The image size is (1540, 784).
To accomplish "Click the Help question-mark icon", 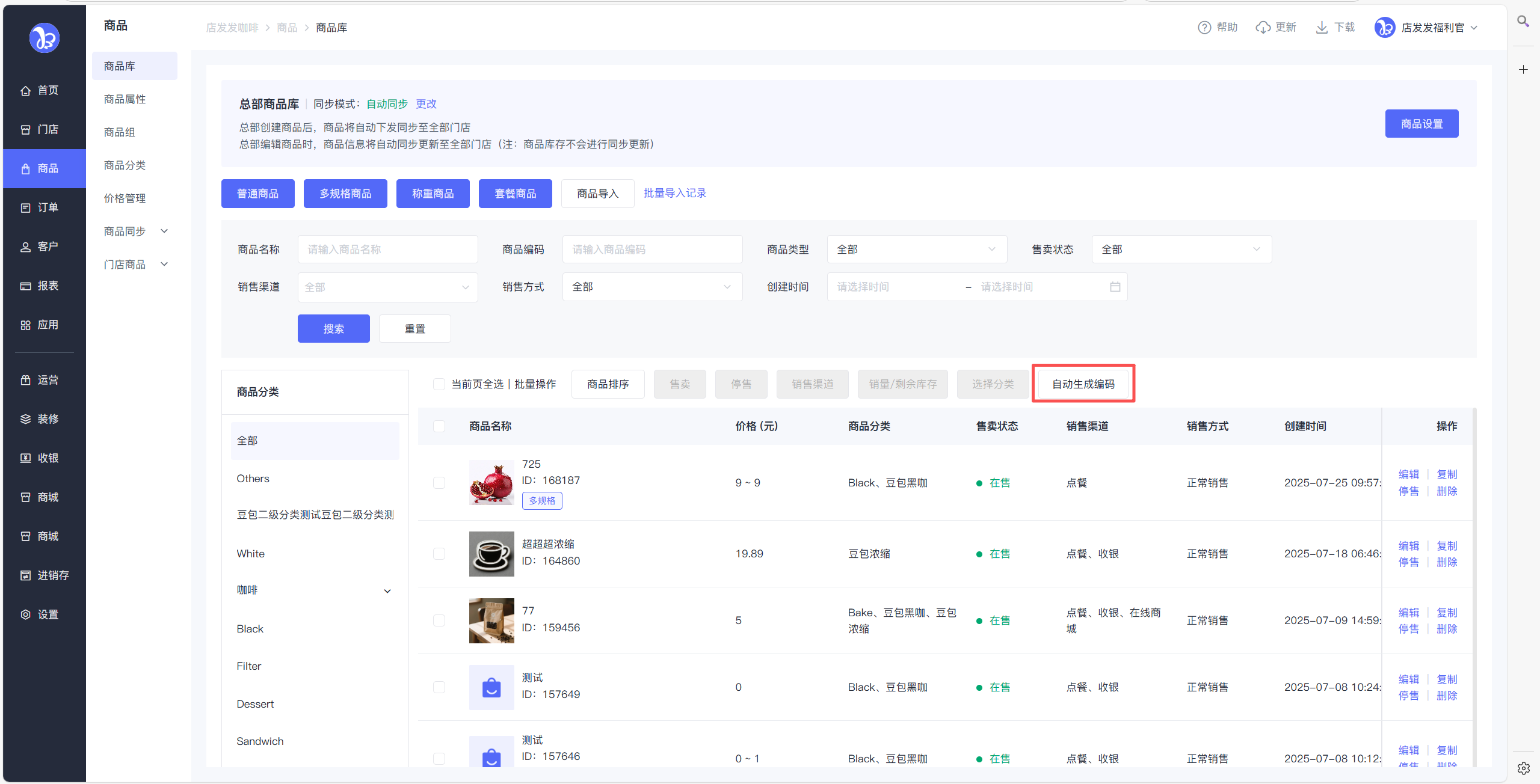I will 1204,28.
